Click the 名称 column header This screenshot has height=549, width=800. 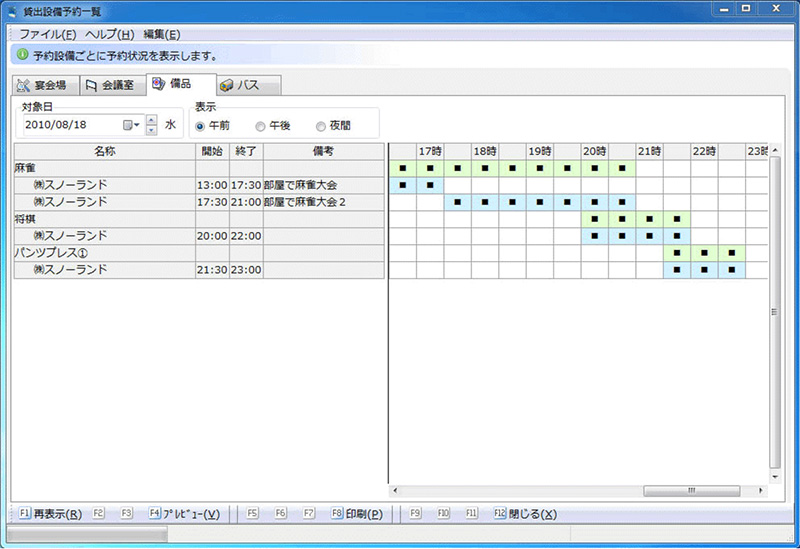(105, 152)
